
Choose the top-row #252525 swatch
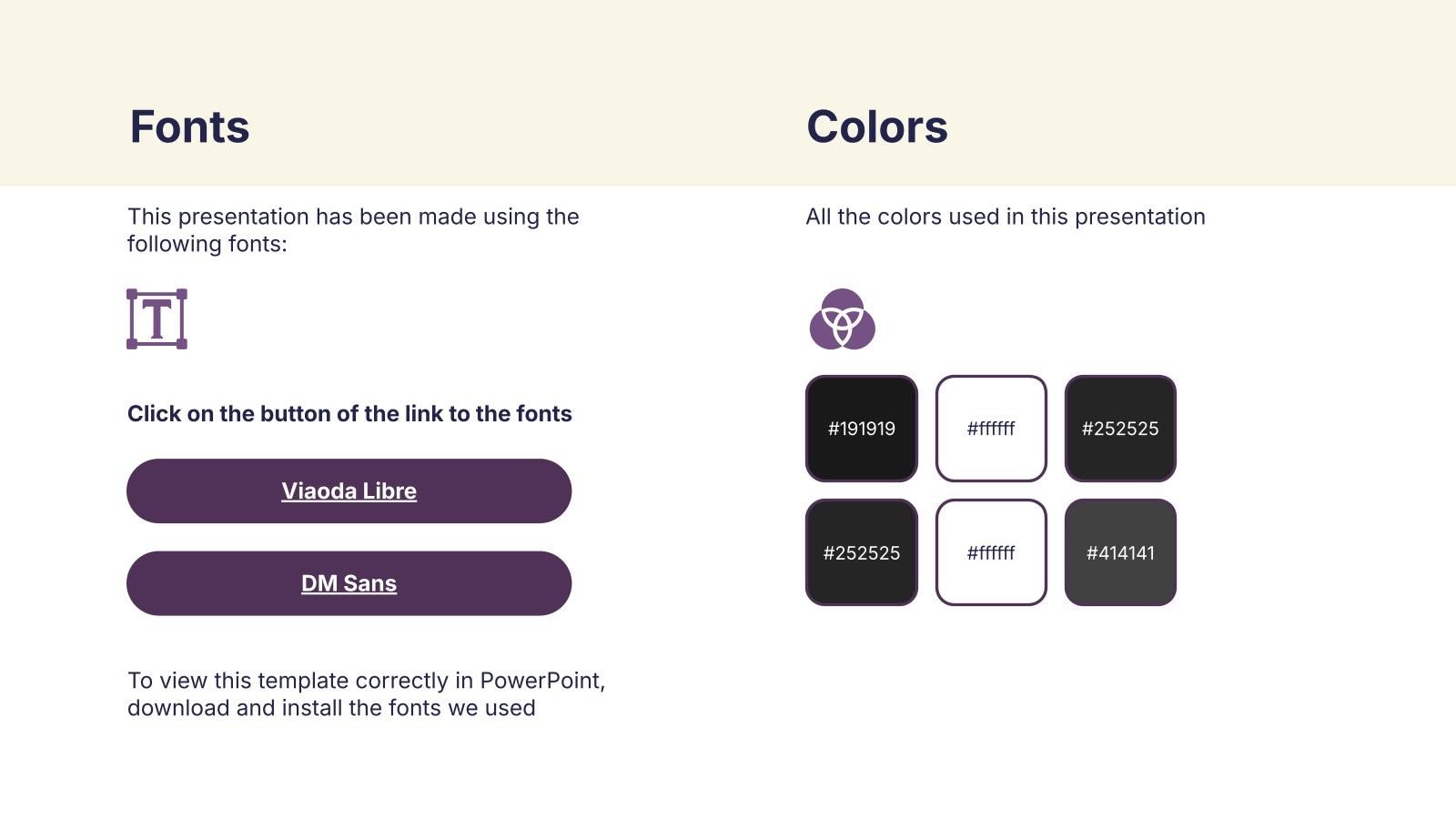tap(1120, 429)
